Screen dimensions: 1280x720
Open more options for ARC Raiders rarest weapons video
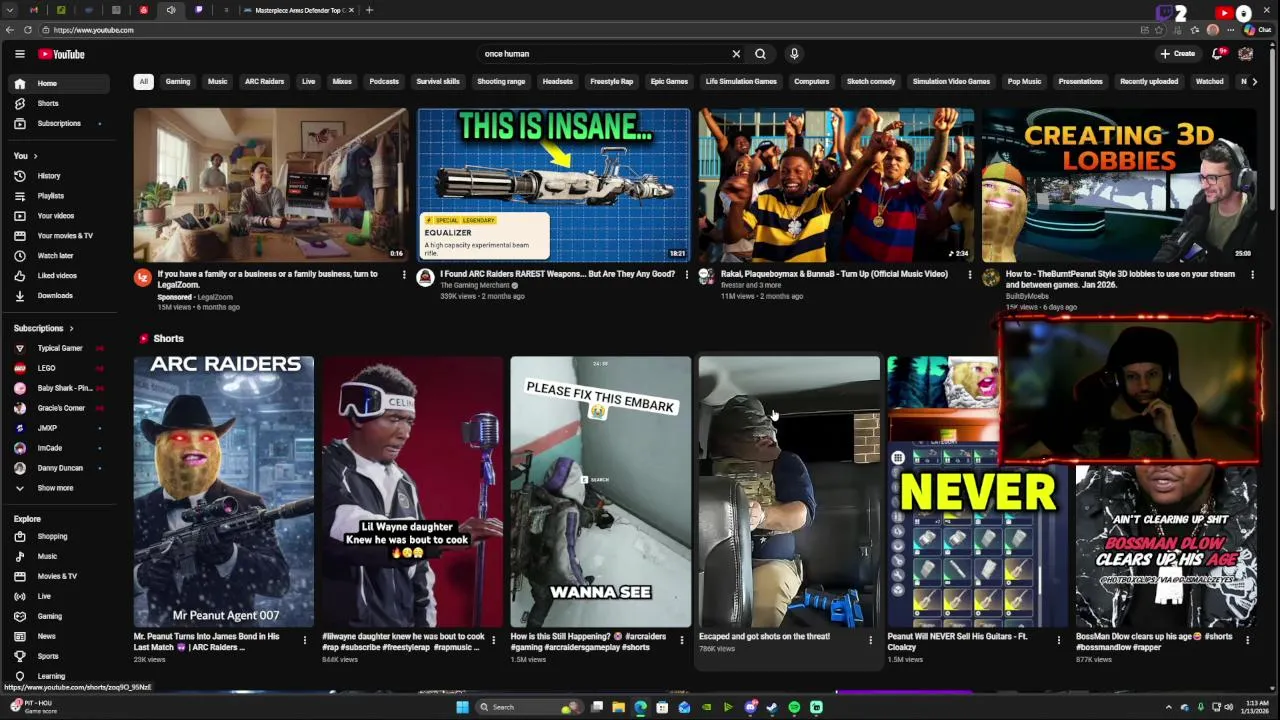(687, 275)
